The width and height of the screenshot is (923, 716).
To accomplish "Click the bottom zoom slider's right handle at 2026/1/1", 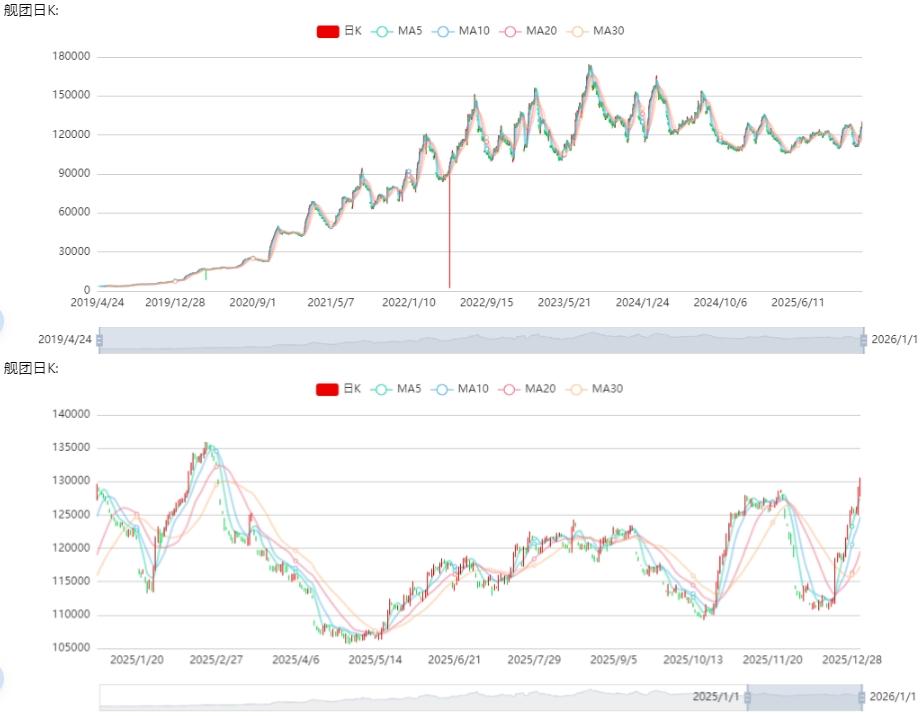I will [x=863, y=697].
